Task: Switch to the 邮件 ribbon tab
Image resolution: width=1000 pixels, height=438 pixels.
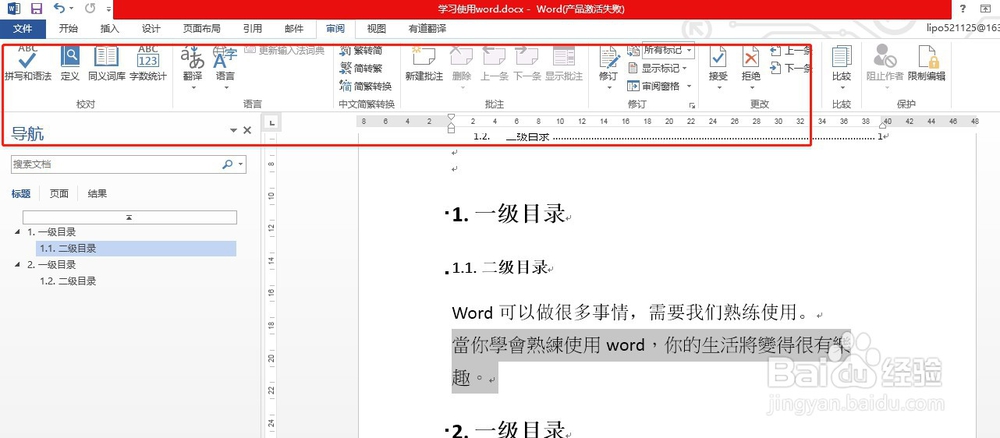Action: (x=294, y=29)
